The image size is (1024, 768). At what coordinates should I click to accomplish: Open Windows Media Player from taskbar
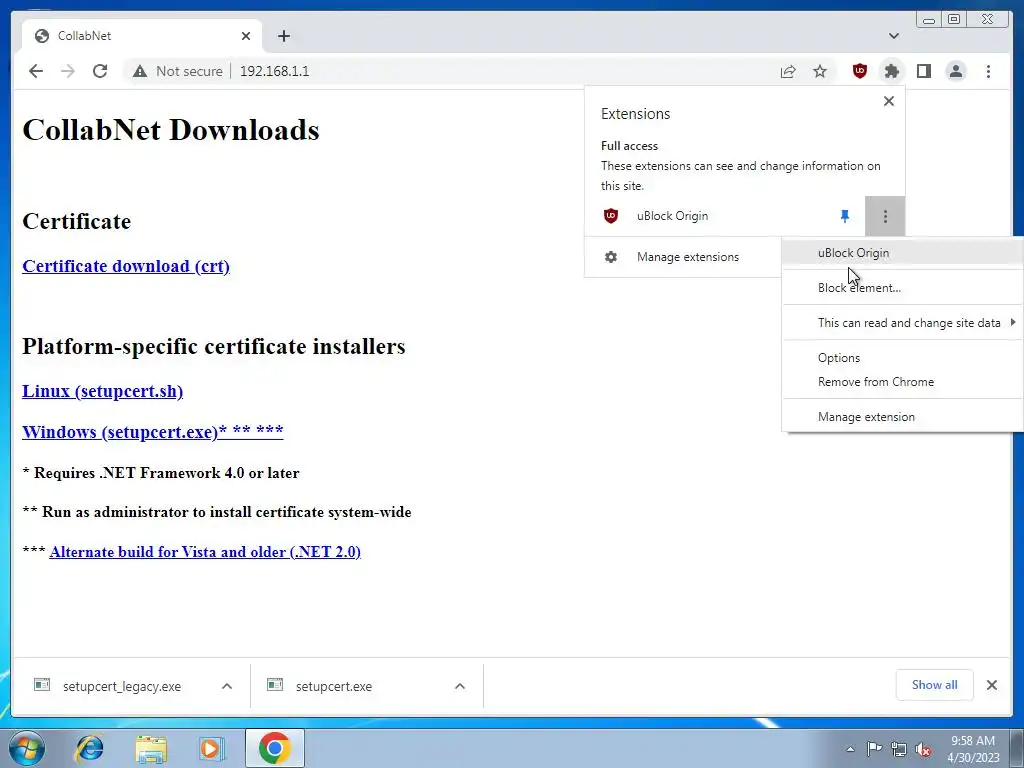click(x=211, y=748)
